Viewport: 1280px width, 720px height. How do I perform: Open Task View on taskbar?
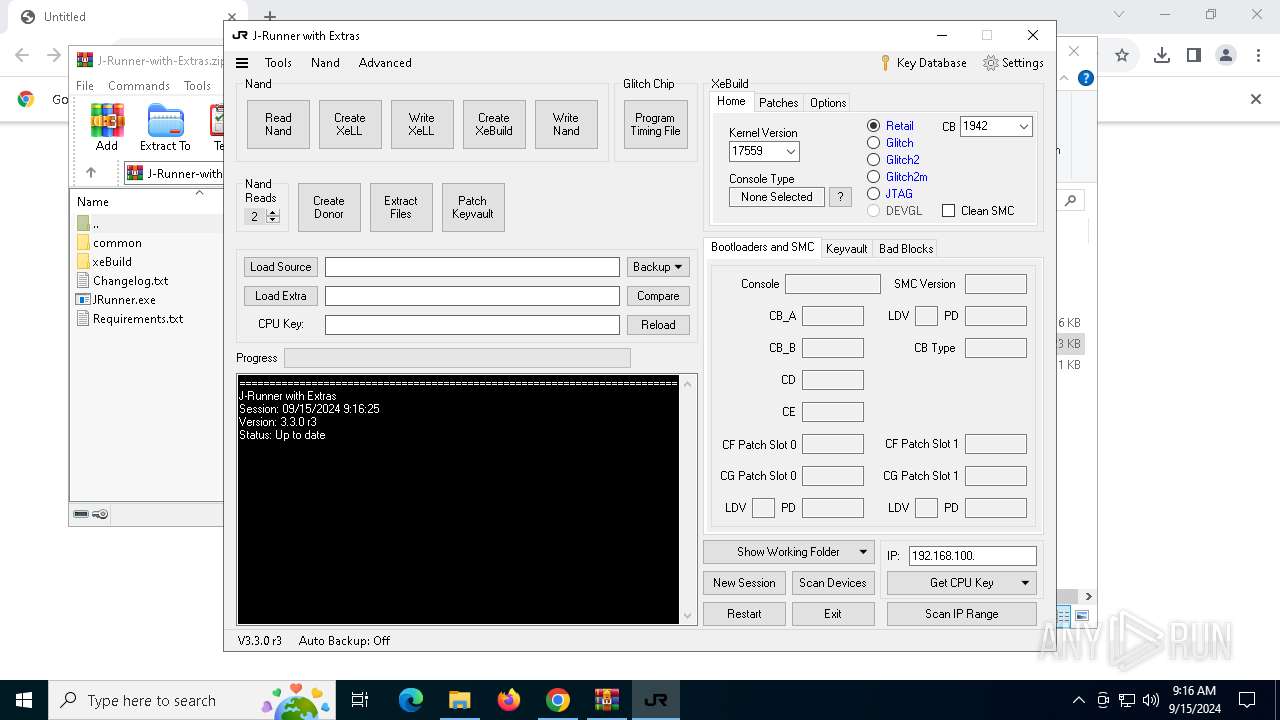pyautogui.click(x=360, y=700)
